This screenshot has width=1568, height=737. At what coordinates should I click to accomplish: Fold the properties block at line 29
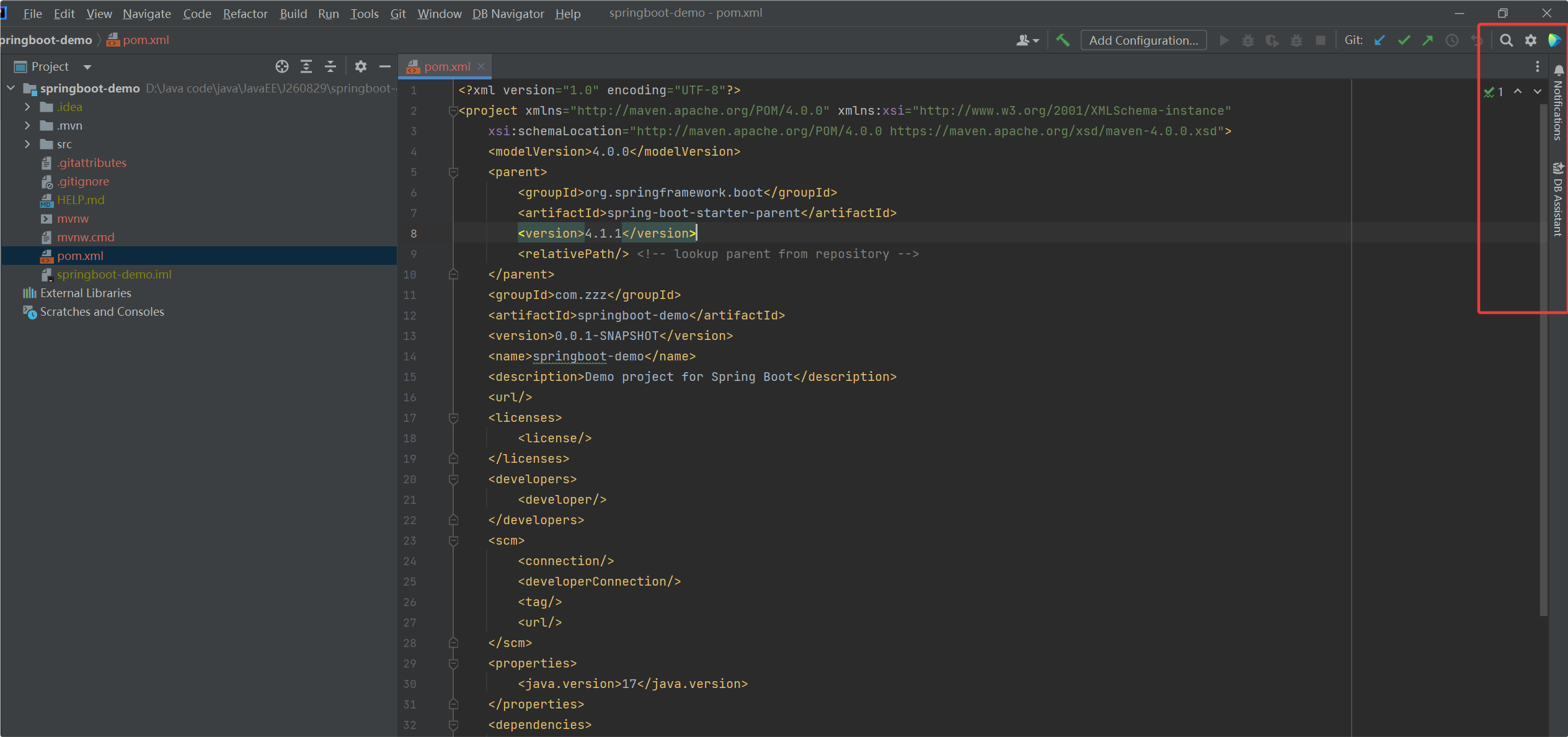[453, 664]
